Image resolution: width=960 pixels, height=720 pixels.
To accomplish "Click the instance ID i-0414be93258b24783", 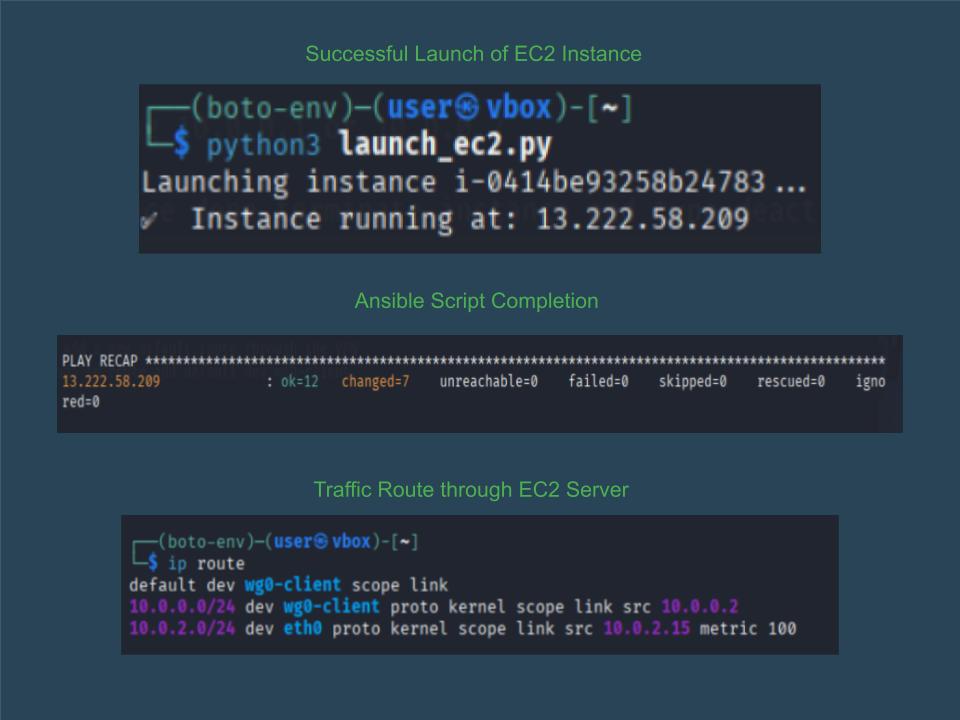I will pos(600,182).
